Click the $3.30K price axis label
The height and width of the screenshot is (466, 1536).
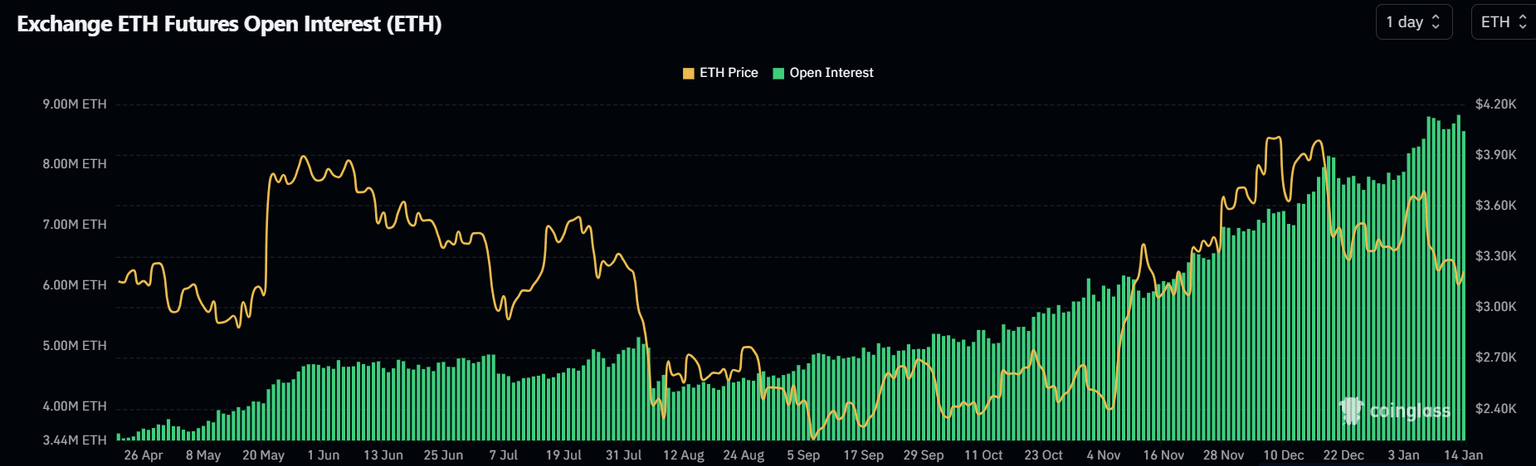pyautogui.click(x=1496, y=256)
